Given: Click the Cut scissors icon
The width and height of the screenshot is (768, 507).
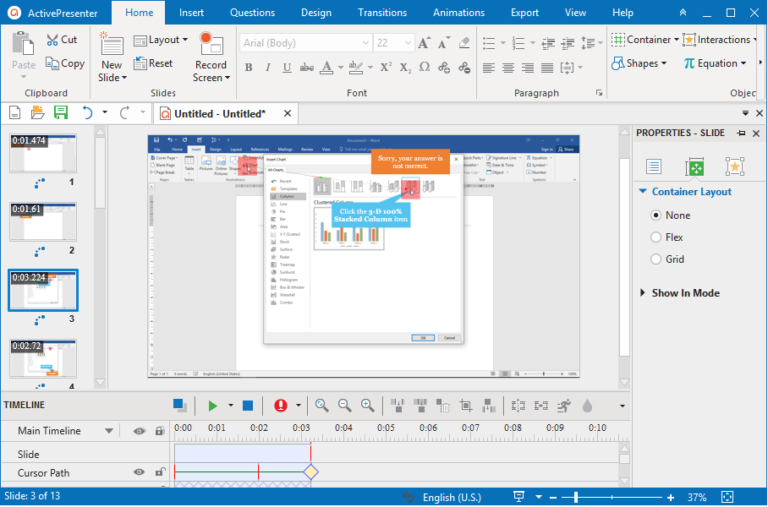Looking at the screenshot, I should (52, 40).
